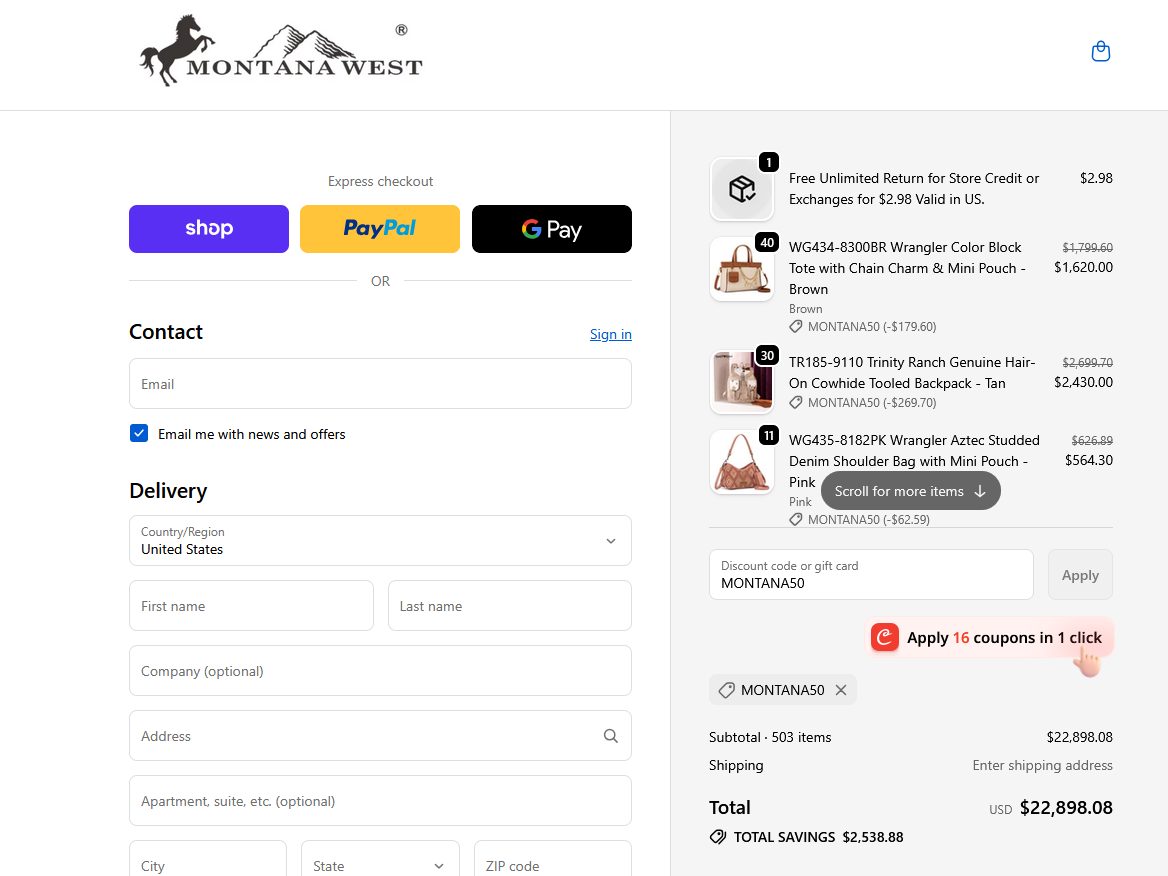Image resolution: width=1168 pixels, height=876 pixels.
Task: Expand the Country/Region dropdown
Action: [x=380, y=541]
